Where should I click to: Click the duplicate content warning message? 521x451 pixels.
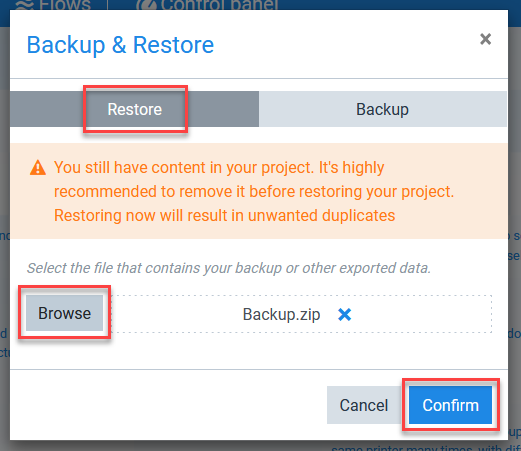pos(254,191)
